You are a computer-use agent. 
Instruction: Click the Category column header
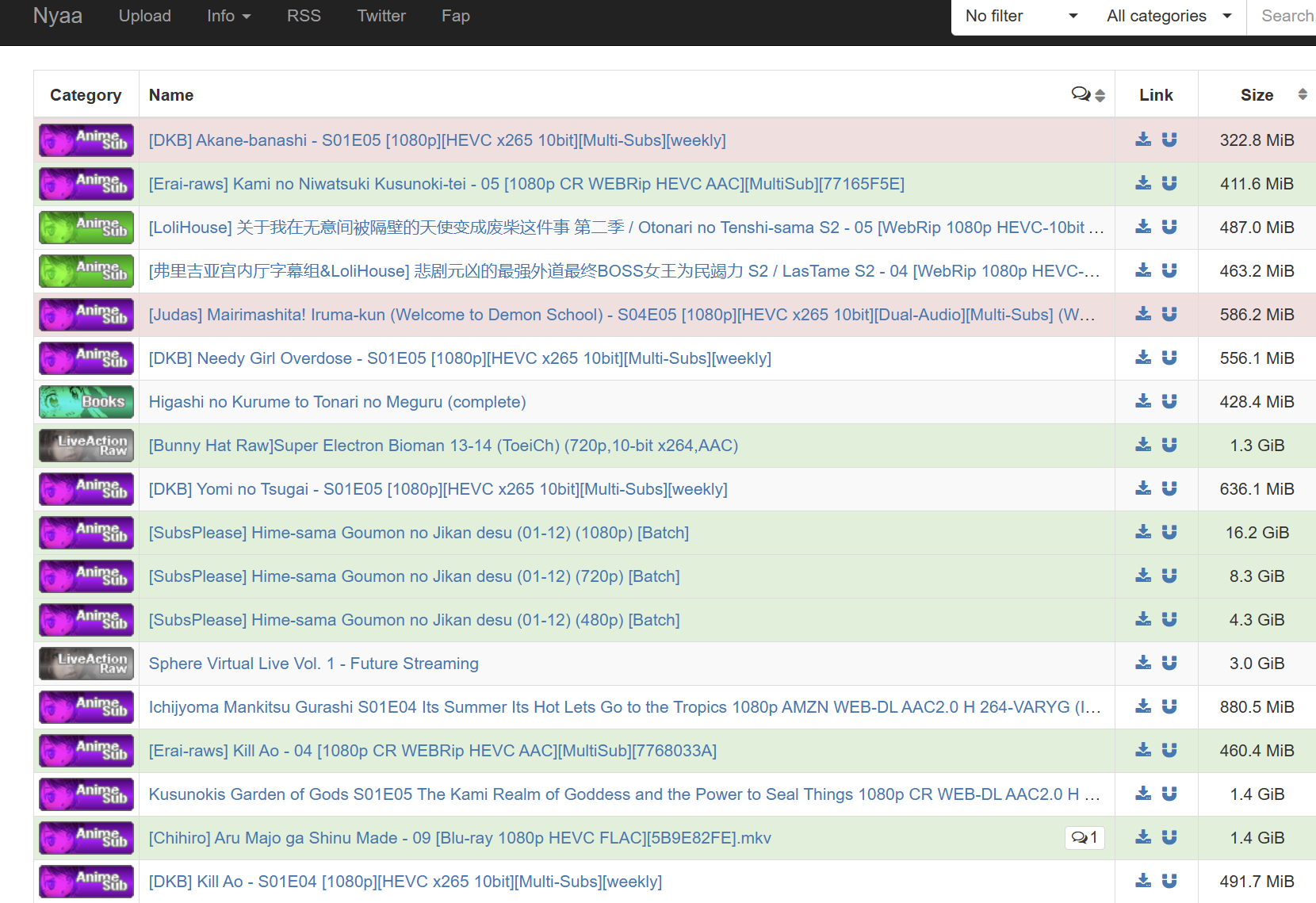tap(86, 95)
